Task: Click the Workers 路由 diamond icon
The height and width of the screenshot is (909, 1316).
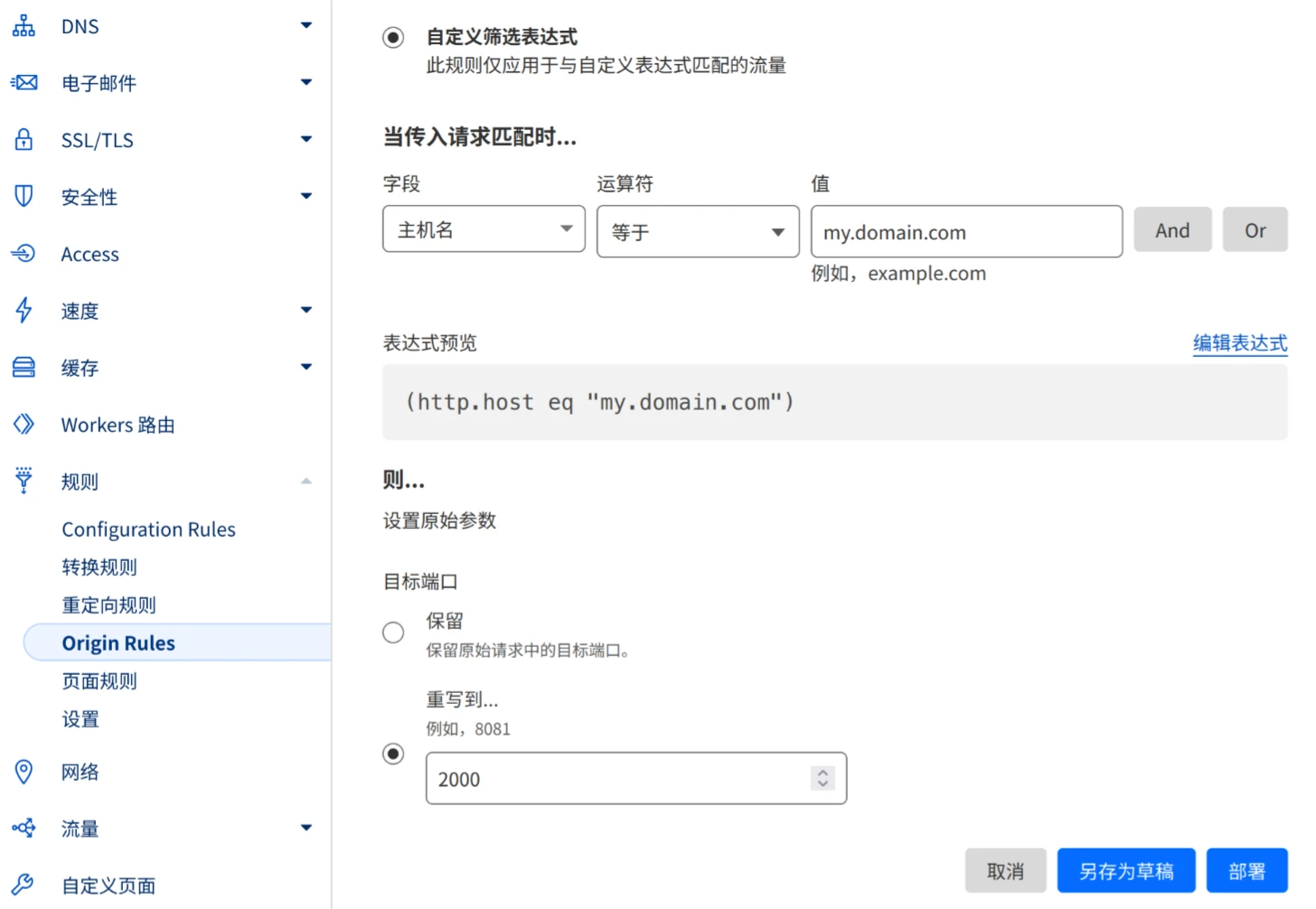Action: (23, 425)
